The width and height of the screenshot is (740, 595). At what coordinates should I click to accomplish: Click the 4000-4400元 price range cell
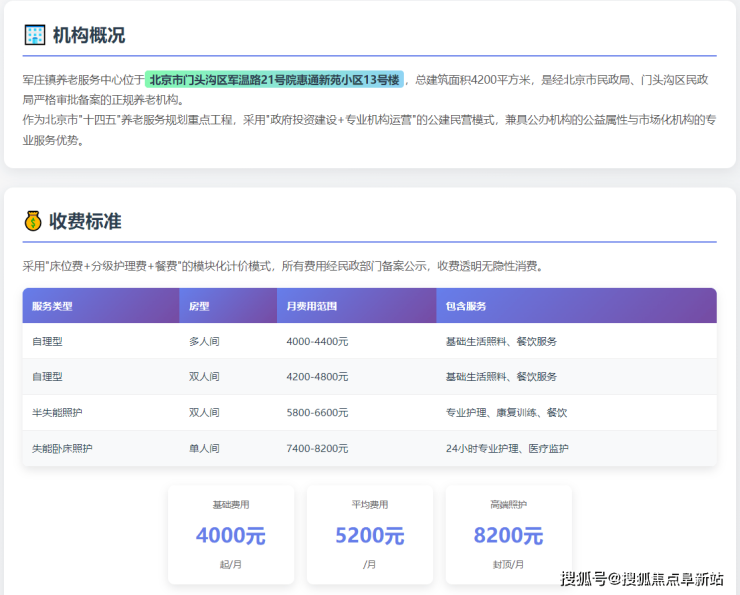317,341
